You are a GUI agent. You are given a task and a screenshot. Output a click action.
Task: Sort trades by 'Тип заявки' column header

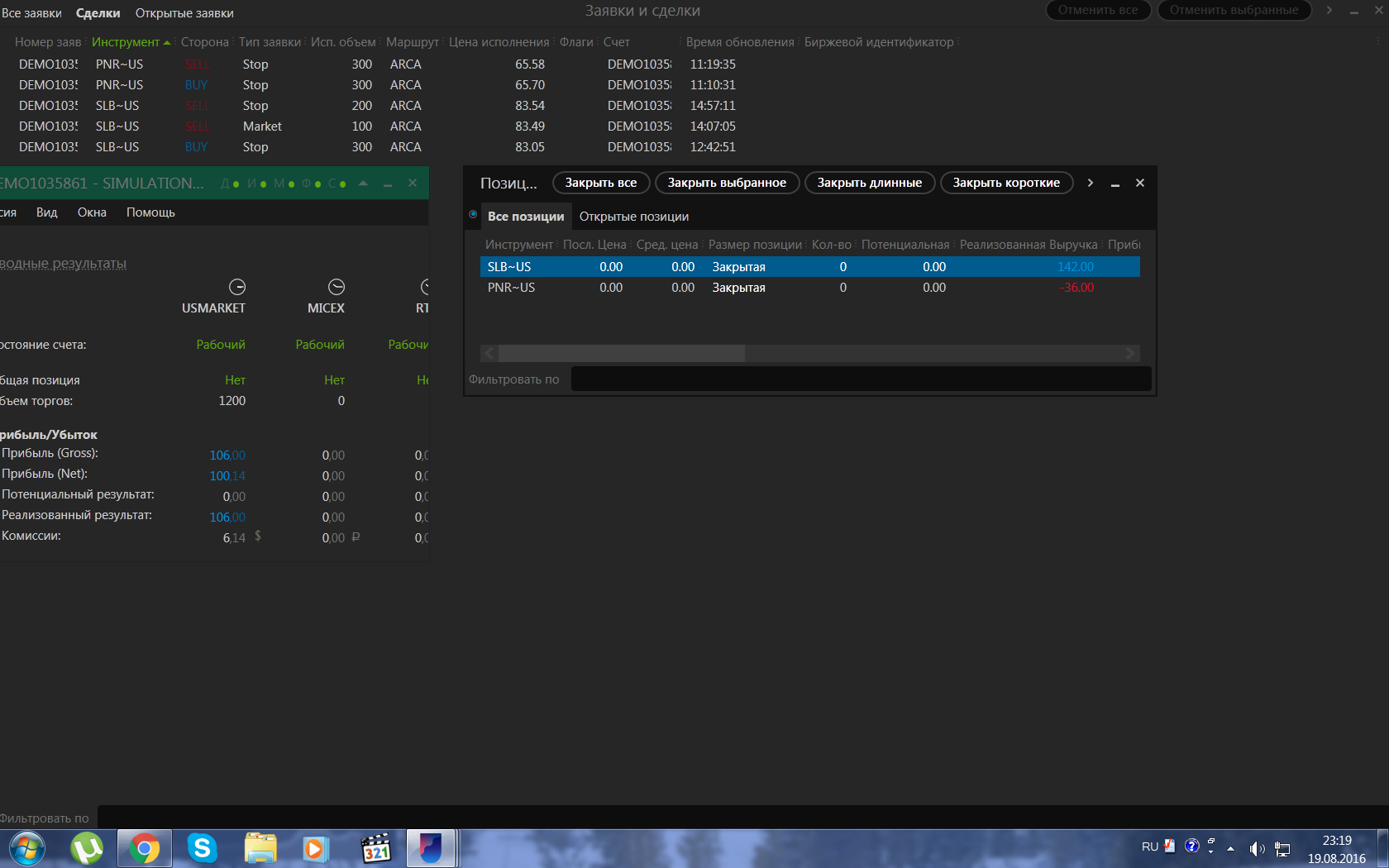(270, 42)
